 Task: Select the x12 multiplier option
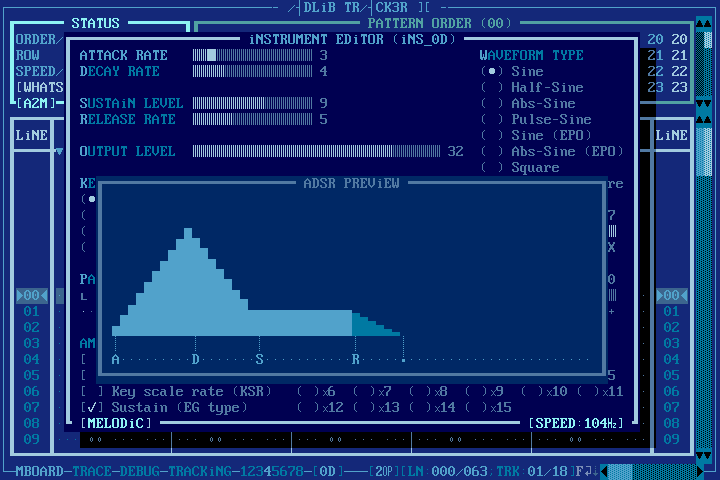(320, 407)
